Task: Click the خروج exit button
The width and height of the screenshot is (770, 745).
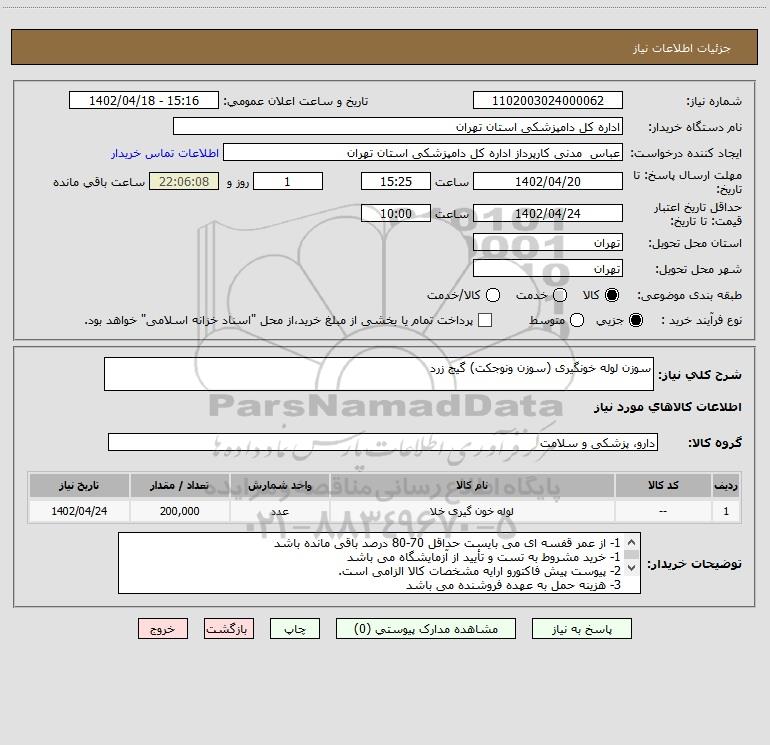Action: click(x=163, y=629)
